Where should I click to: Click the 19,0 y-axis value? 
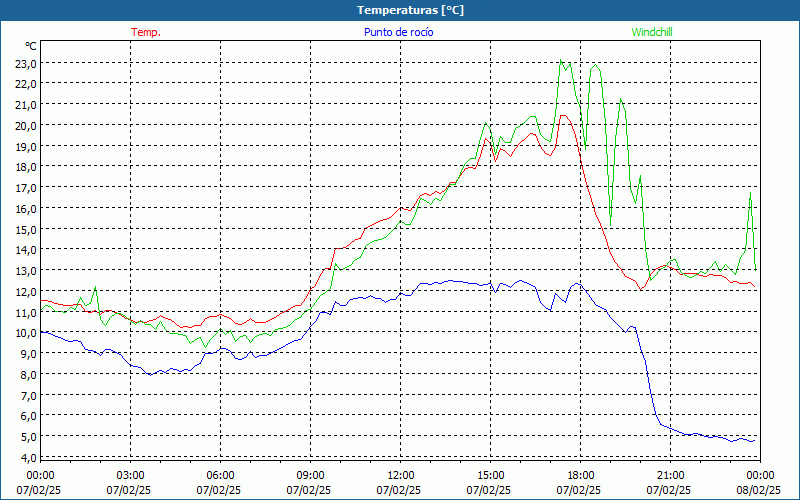(26, 147)
